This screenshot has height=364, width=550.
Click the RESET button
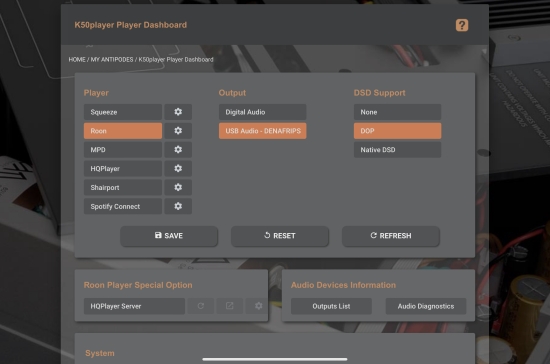click(x=280, y=236)
